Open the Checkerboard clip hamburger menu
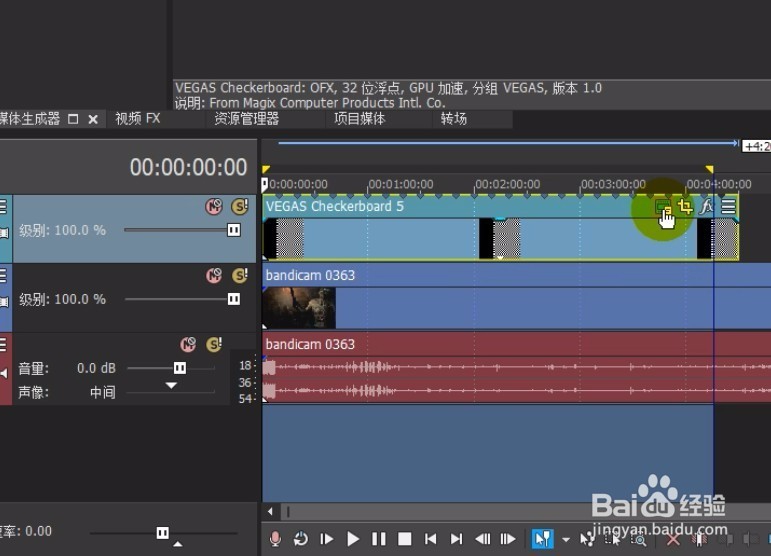 pyautogui.click(x=728, y=206)
